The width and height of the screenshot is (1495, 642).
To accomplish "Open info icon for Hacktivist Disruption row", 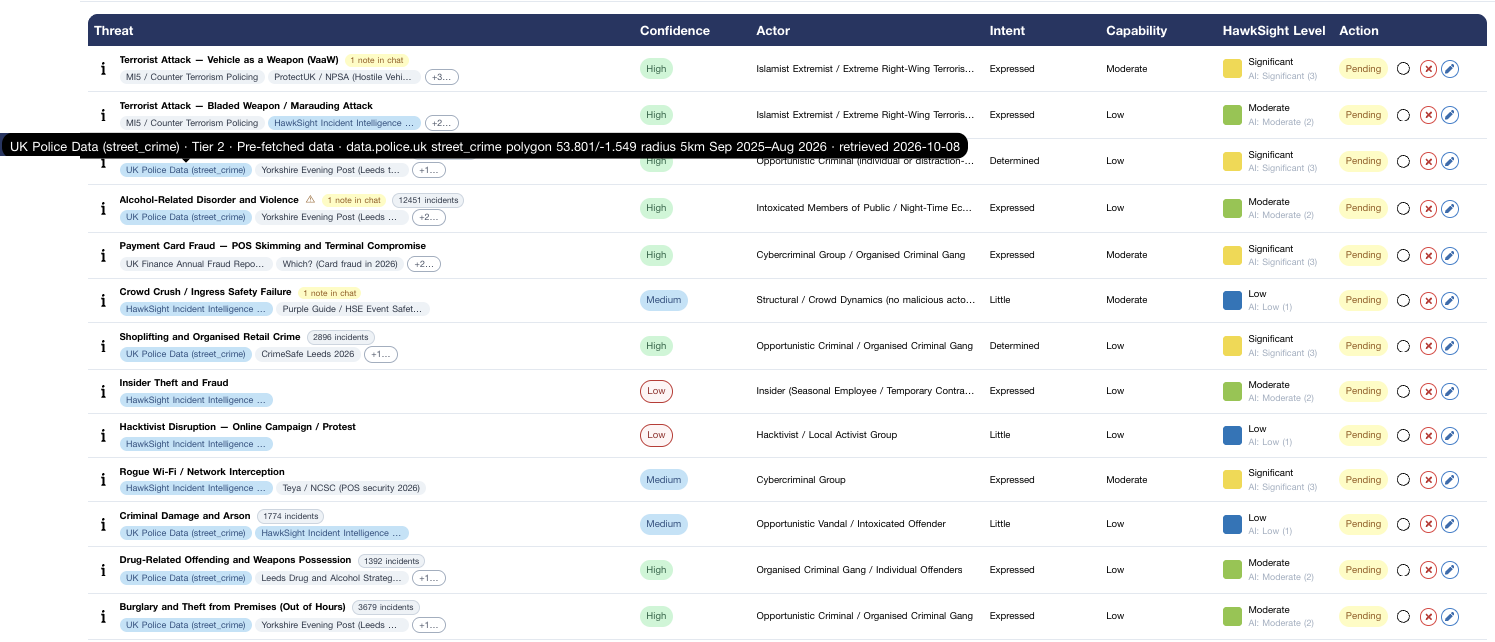I will coord(103,435).
